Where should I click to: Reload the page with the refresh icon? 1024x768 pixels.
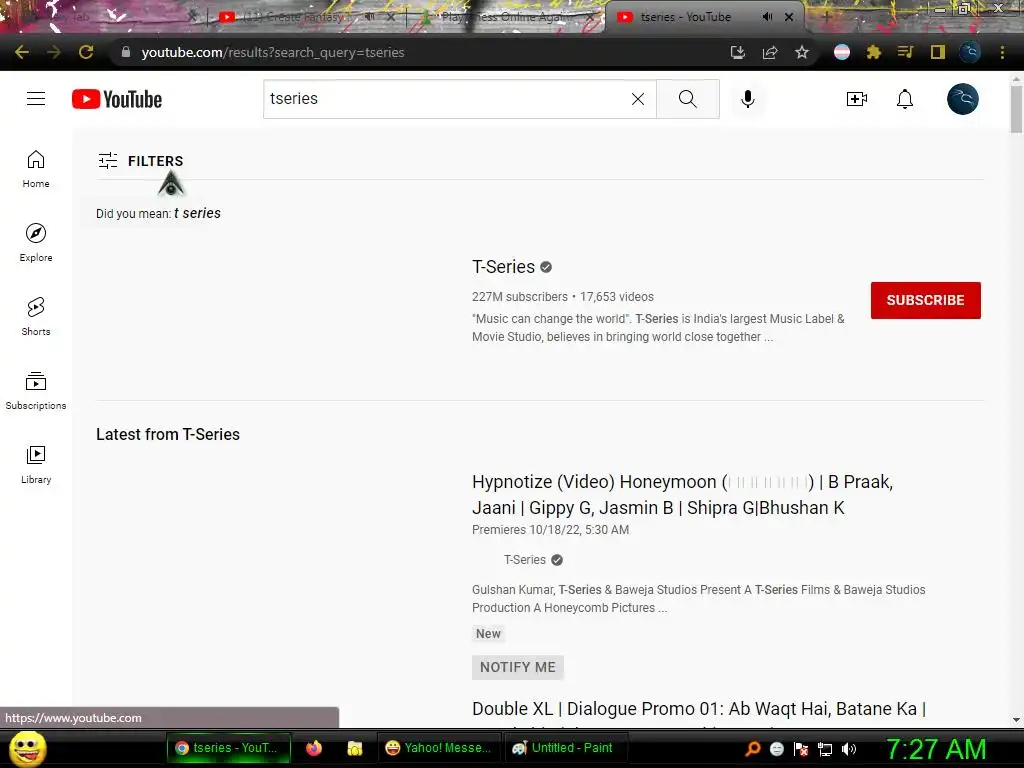coord(86,52)
